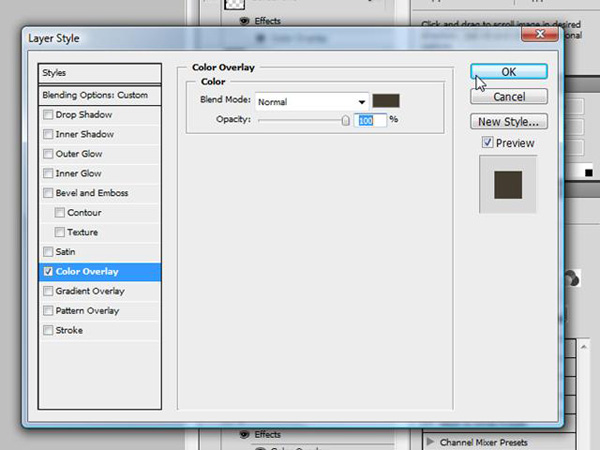600x450 pixels.
Task: Click the Cancel button
Action: (509, 97)
